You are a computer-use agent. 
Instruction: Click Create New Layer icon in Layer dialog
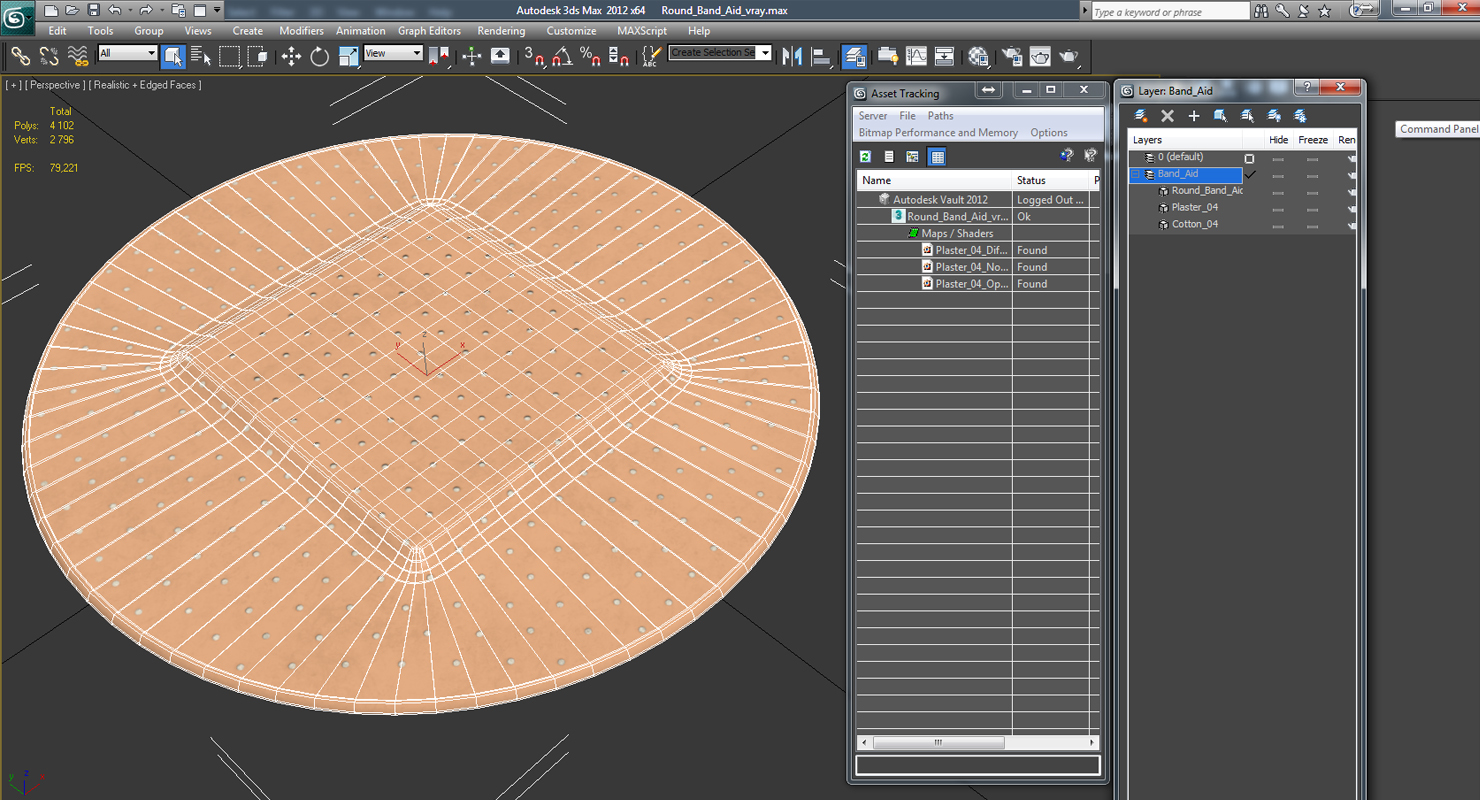(x=1141, y=116)
